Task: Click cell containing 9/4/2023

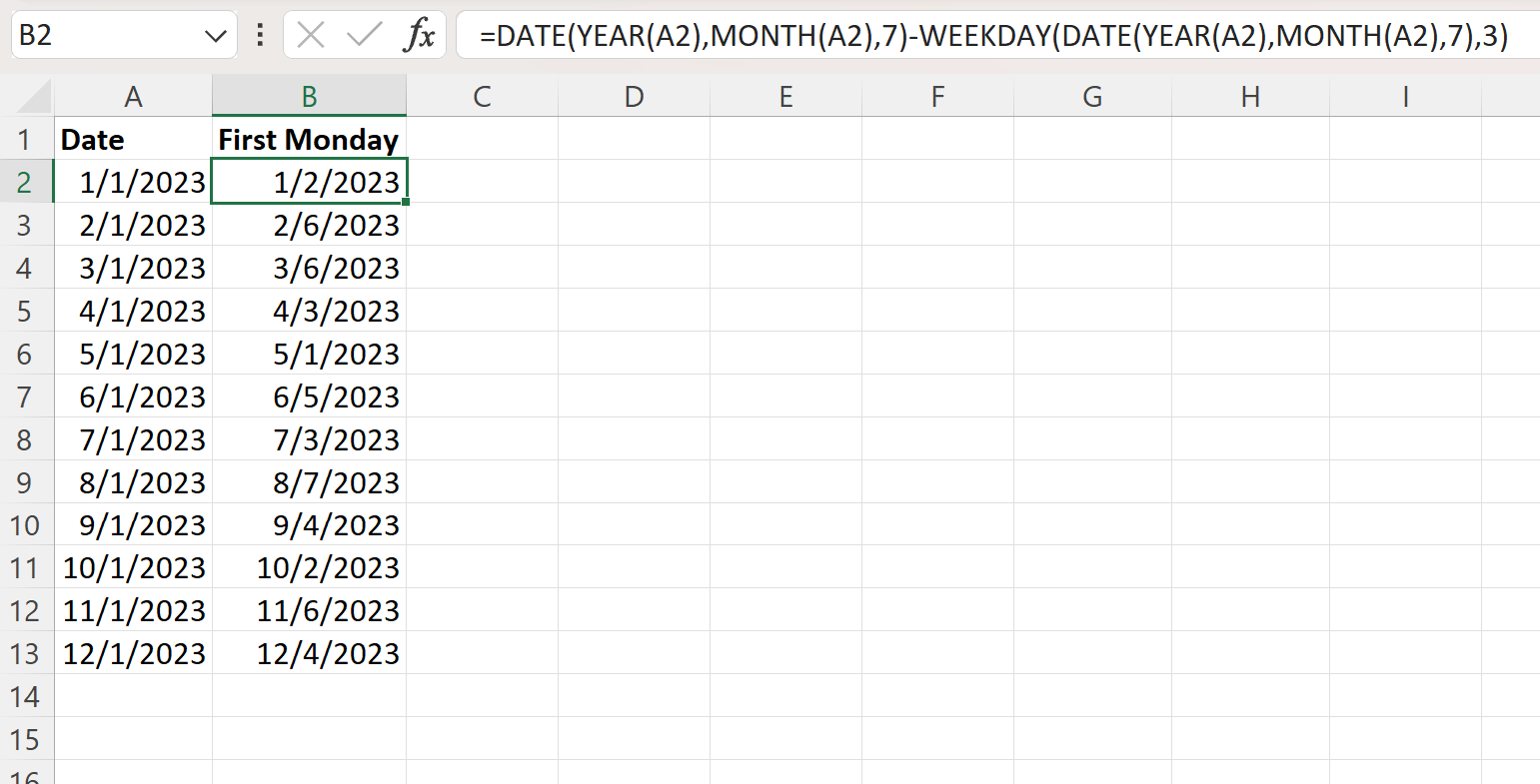Action: coord(310,524)
